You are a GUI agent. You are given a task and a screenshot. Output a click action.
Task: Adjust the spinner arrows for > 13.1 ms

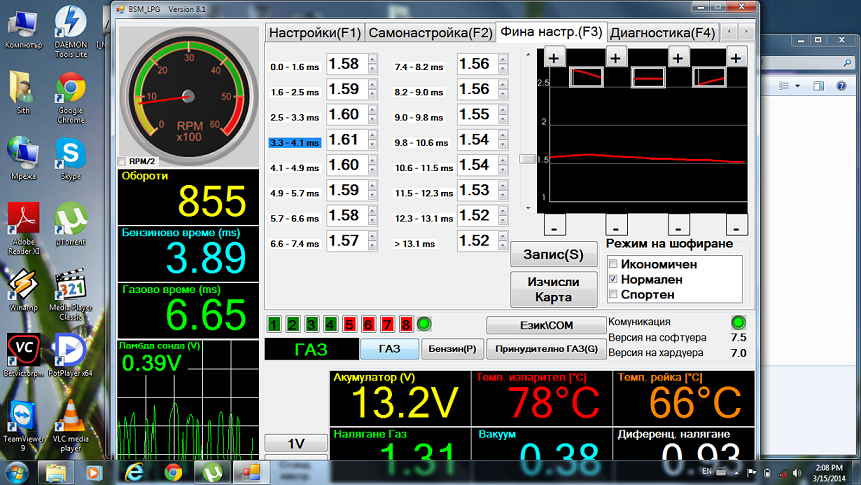click(x=502, y=241)
